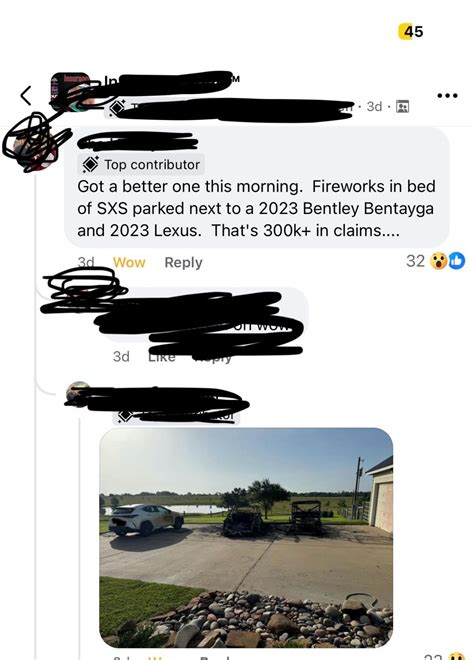Click the Top contributor diamond badge icon
The image size is (474, 660).
[91, 164]
